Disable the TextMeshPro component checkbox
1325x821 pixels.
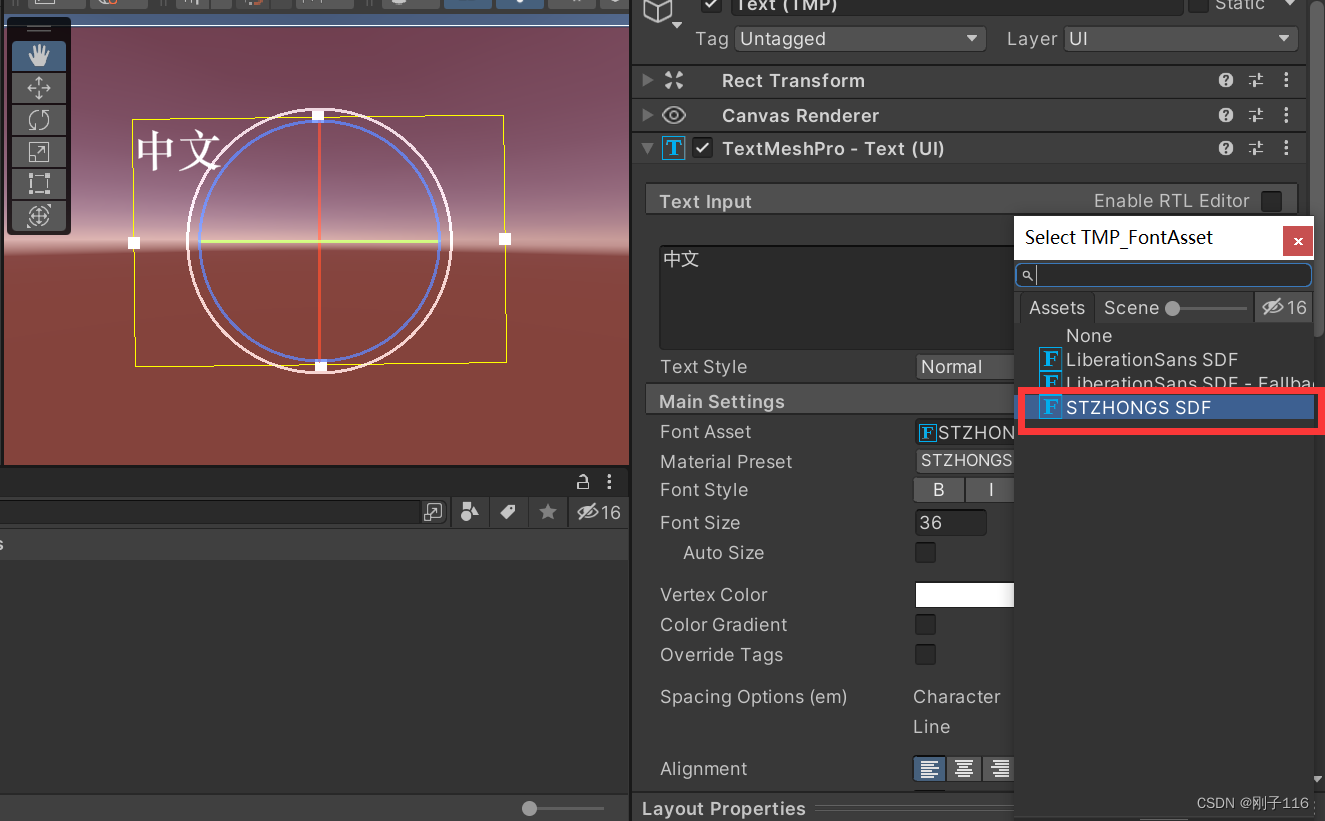point(703,149)
